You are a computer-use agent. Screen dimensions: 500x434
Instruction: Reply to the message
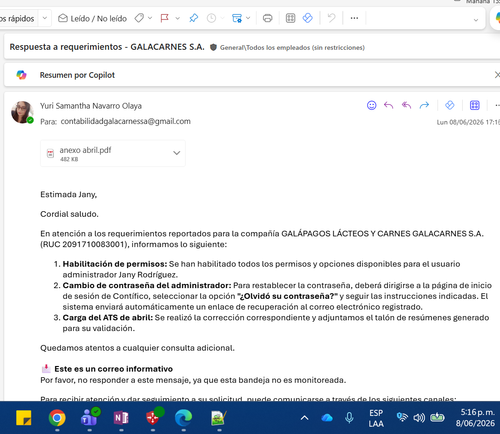pyautogui.click(x=388, y=105)
